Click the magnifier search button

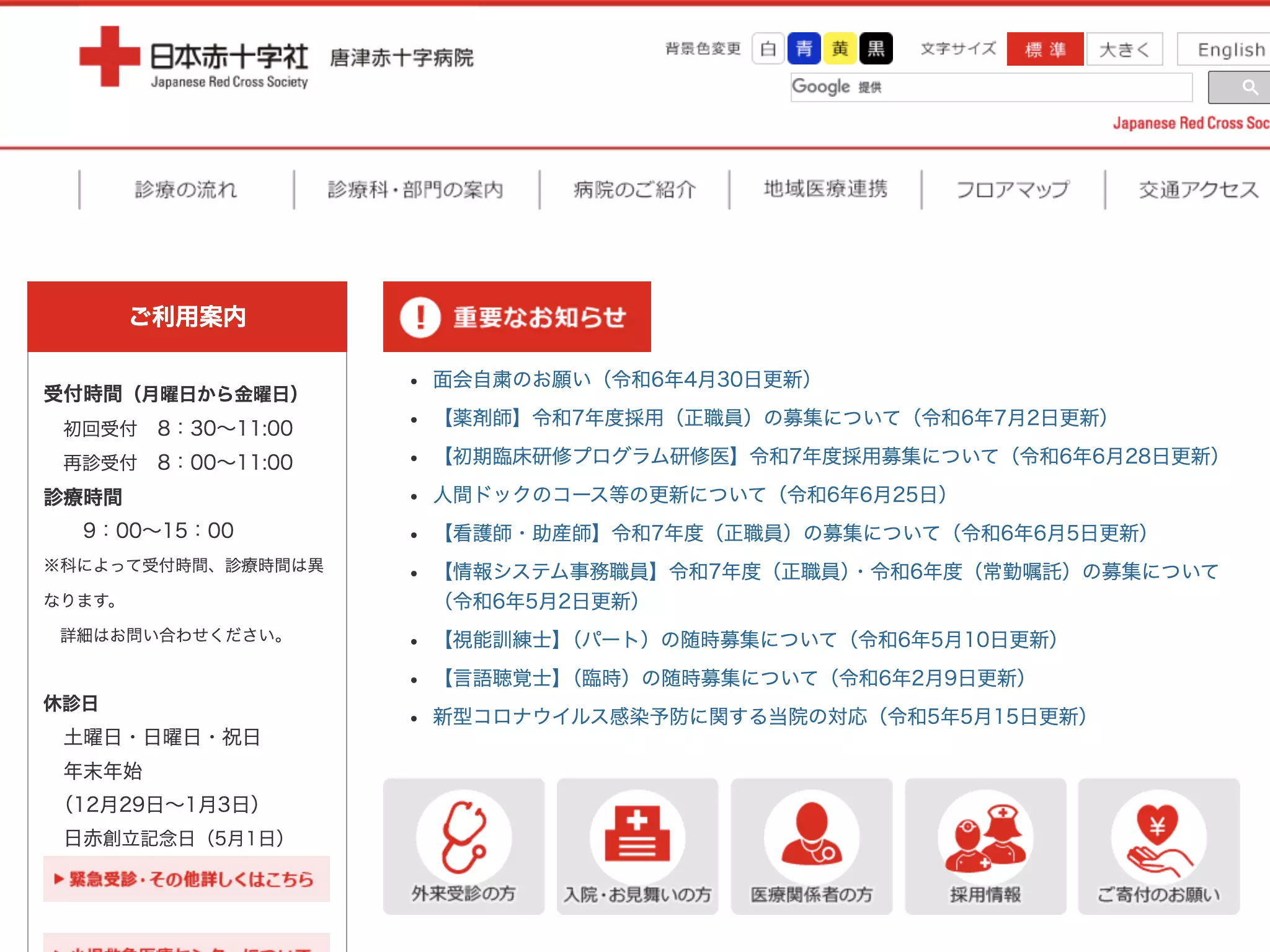1239,87
